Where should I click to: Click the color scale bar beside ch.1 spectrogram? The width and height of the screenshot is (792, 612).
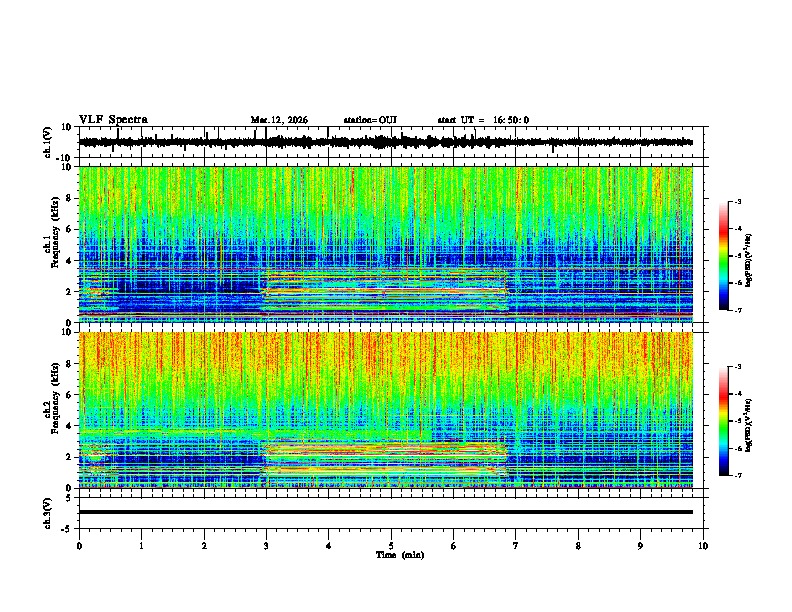coord(723,256)
